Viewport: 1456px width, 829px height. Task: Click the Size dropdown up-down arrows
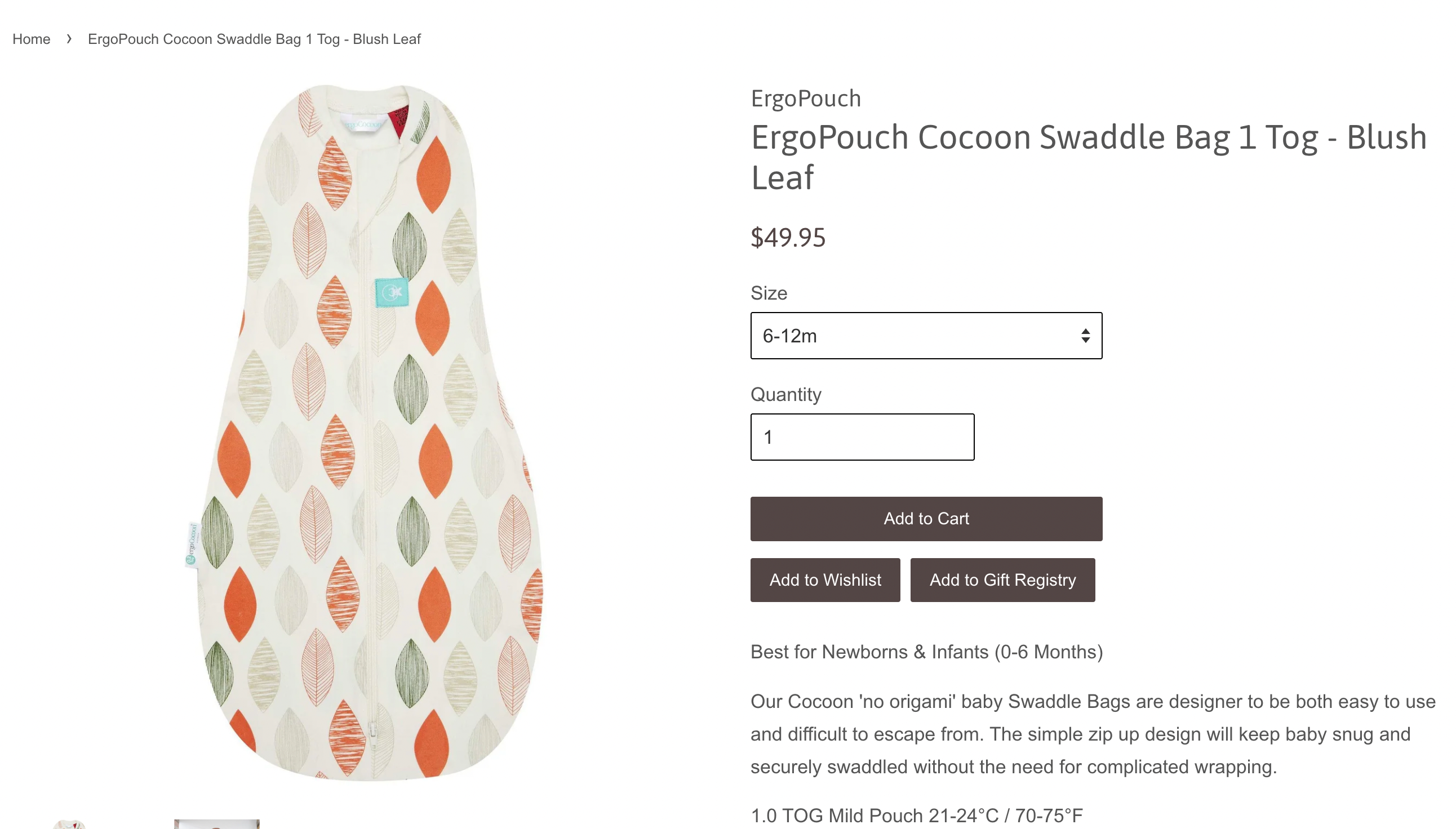(x=1085, y=335)
